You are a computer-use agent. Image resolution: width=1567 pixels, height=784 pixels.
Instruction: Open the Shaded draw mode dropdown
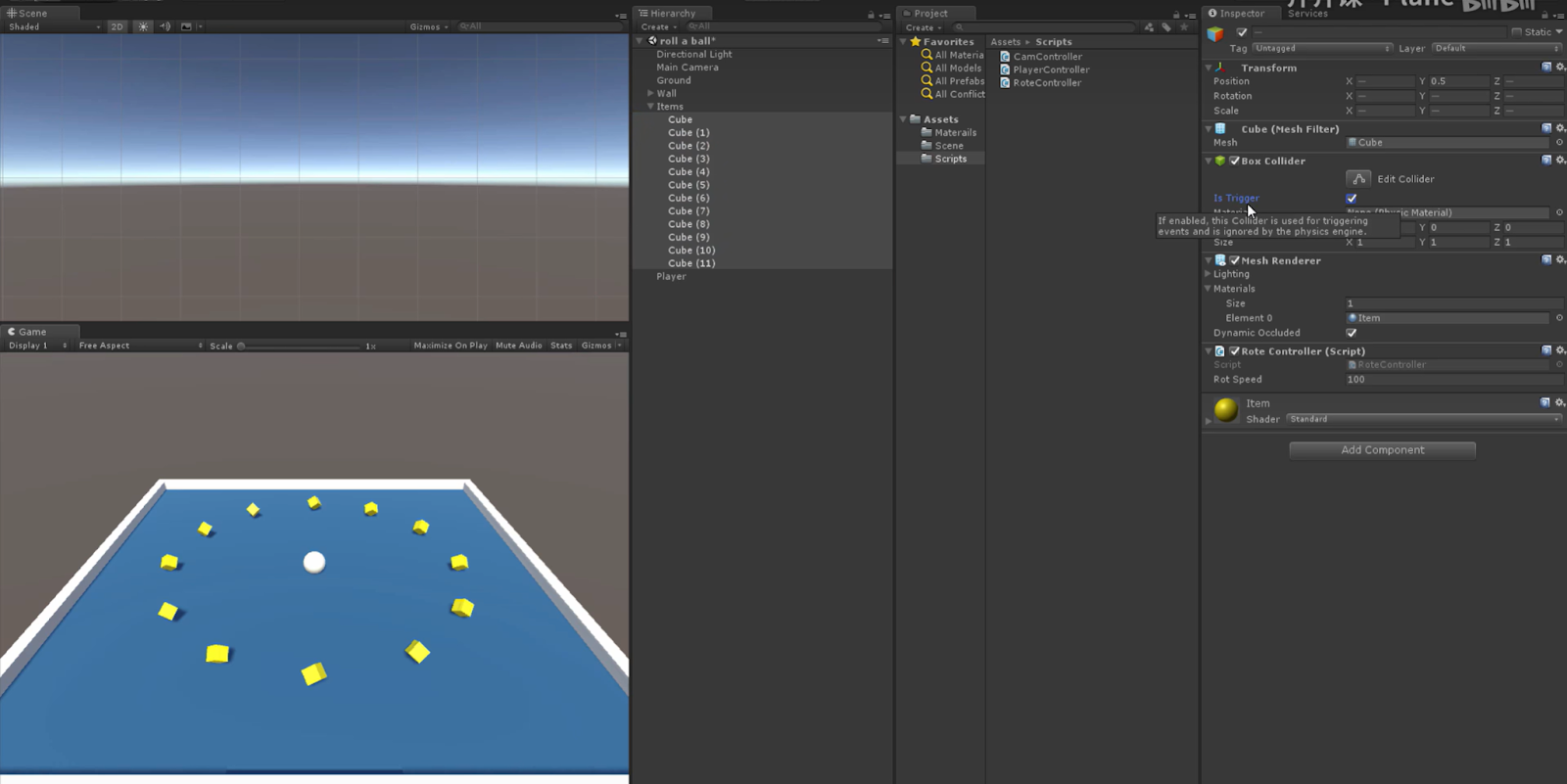pos(54,26)
